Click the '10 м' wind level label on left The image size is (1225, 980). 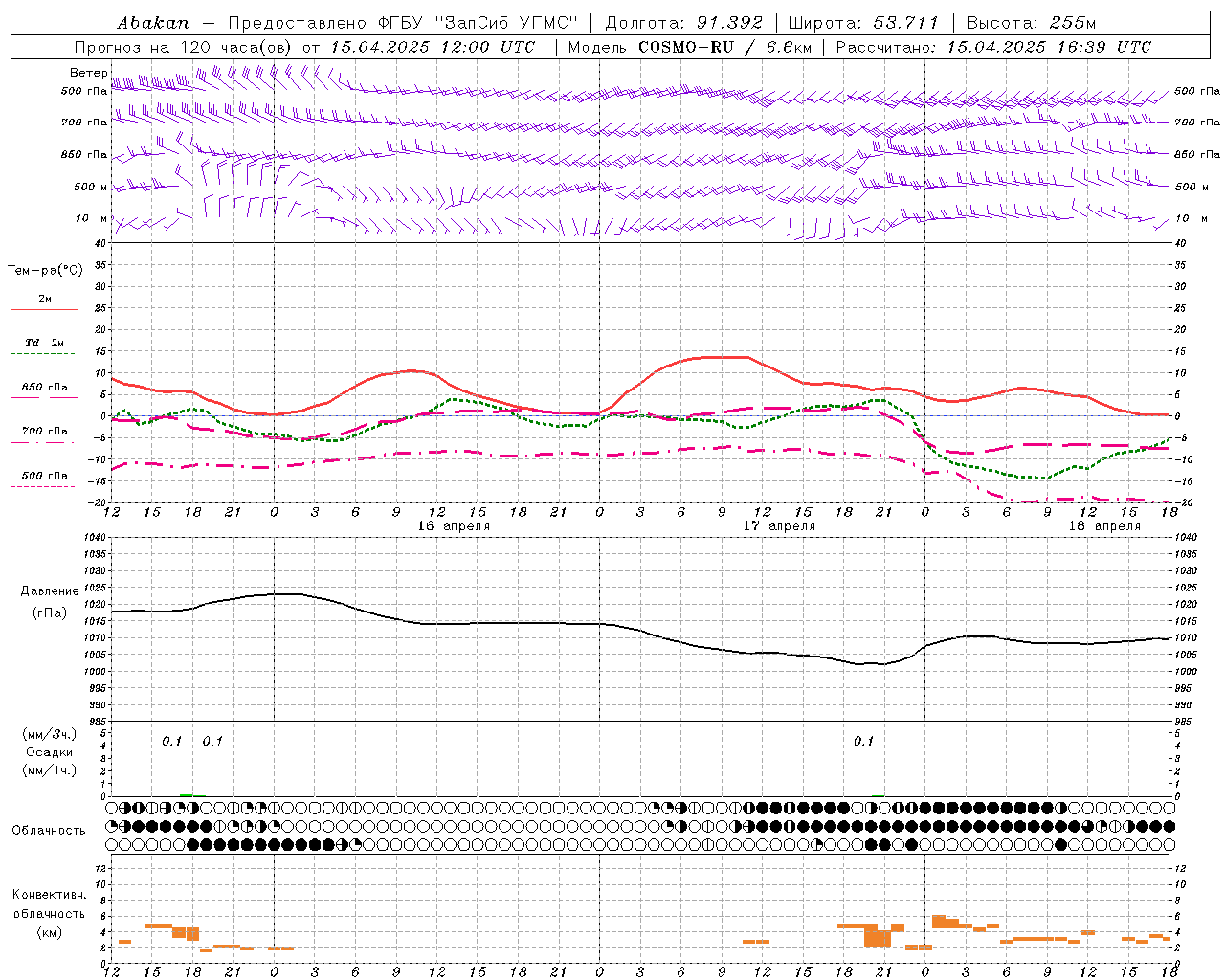click(x=91, y=218)
